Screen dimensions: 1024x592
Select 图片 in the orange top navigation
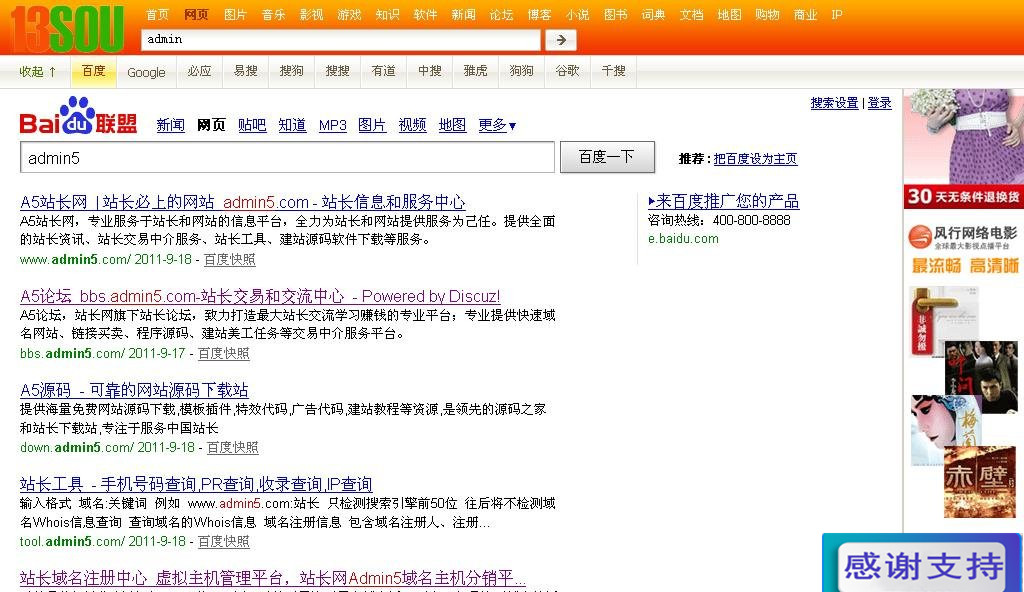point(235,14)
